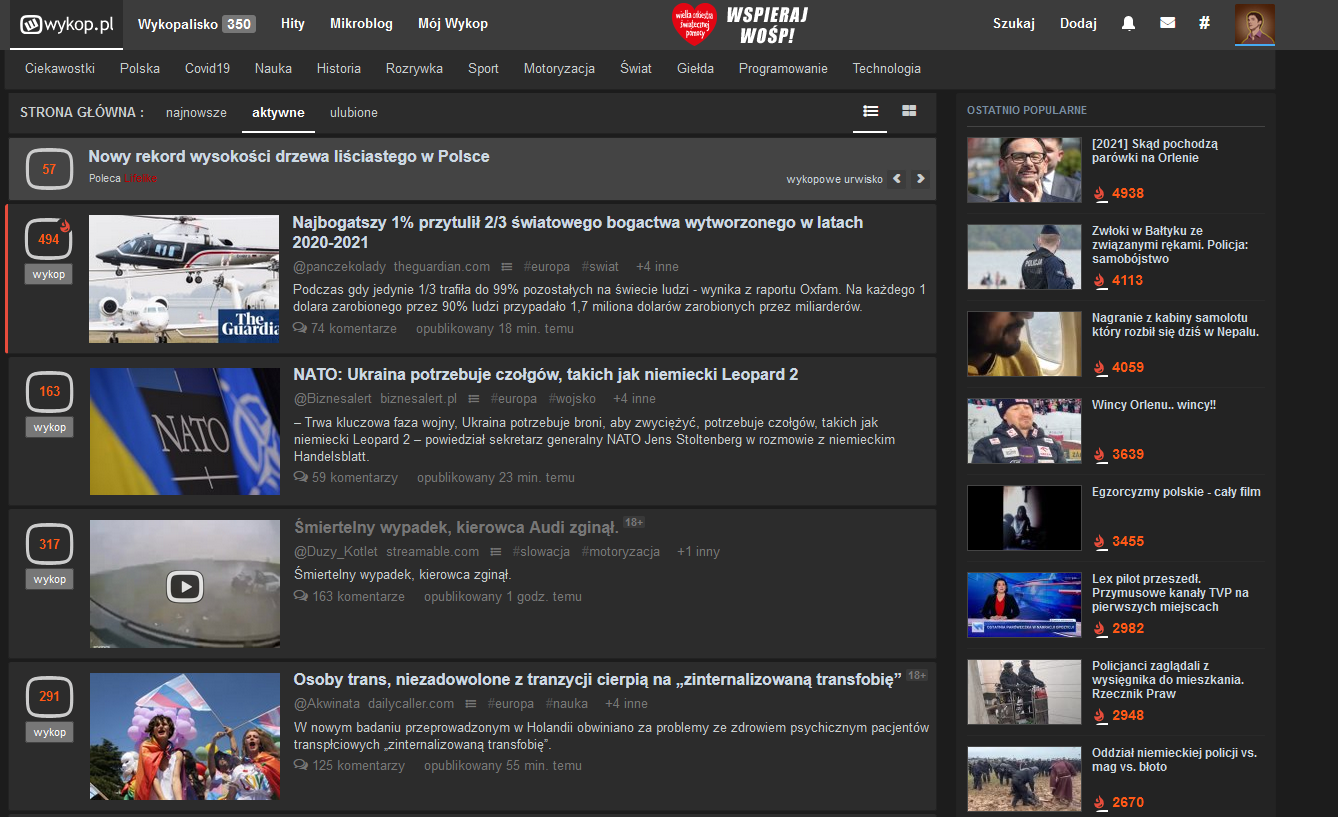Click the hashtag tags icon
Image resolution: width=1338 pixels, height=817 pixels.
1204,24
